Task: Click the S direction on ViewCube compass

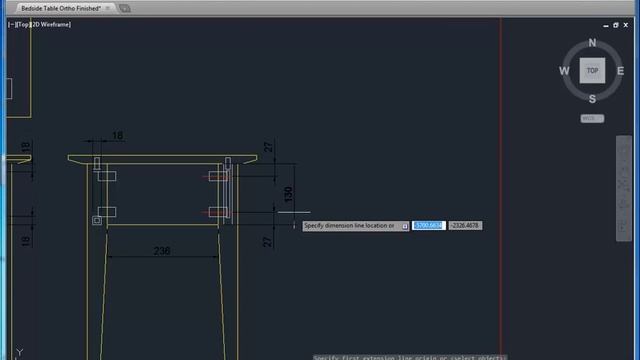Action: (592, 99)
